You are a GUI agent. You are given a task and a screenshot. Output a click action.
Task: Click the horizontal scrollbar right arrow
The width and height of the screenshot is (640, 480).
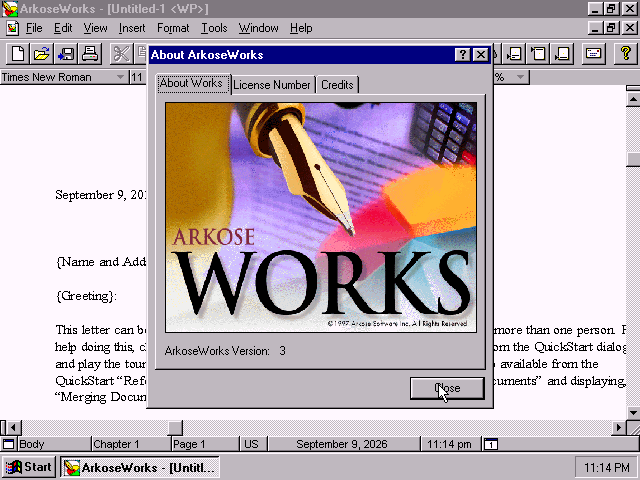[619, 427]
